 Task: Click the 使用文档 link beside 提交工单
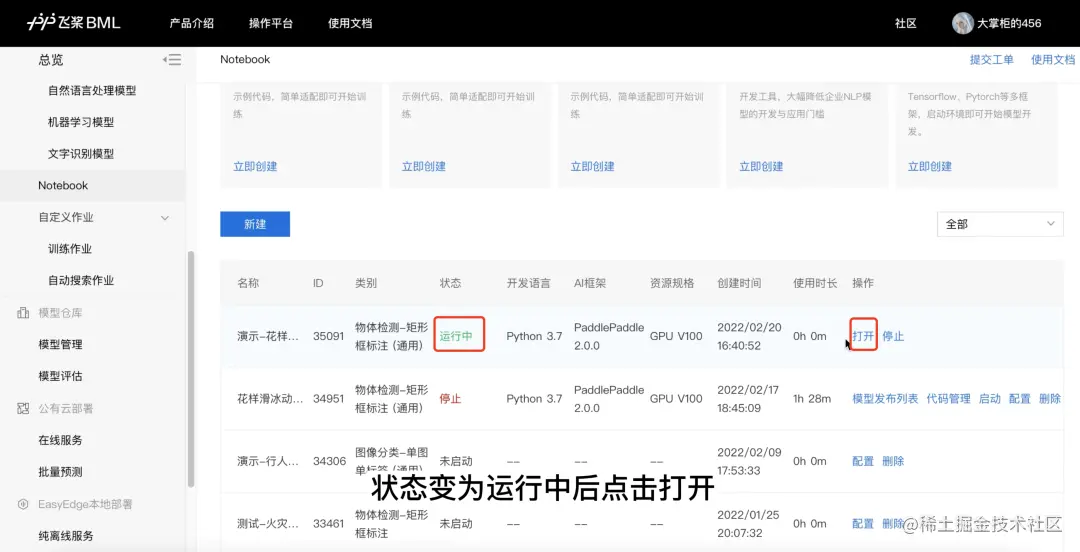click(1052, 59)
